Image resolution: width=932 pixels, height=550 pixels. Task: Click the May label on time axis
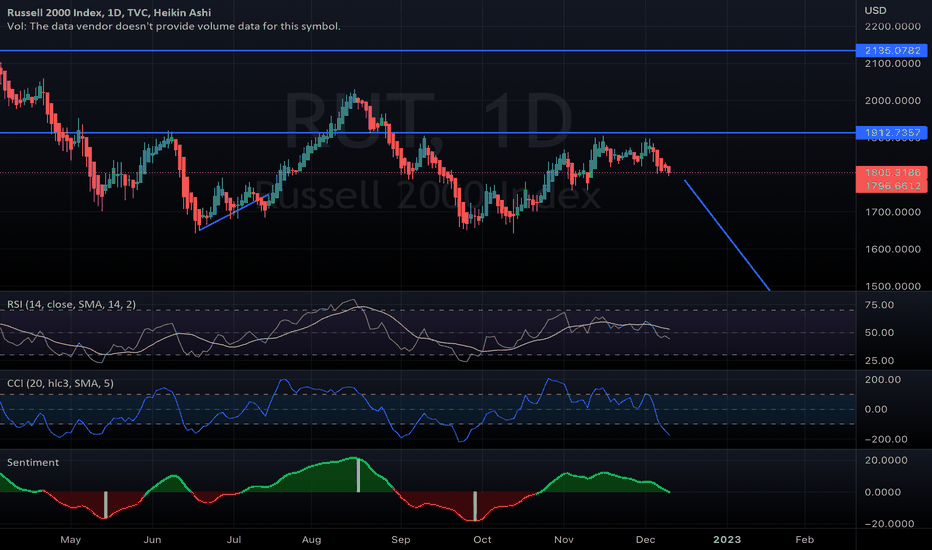(71, 540)
